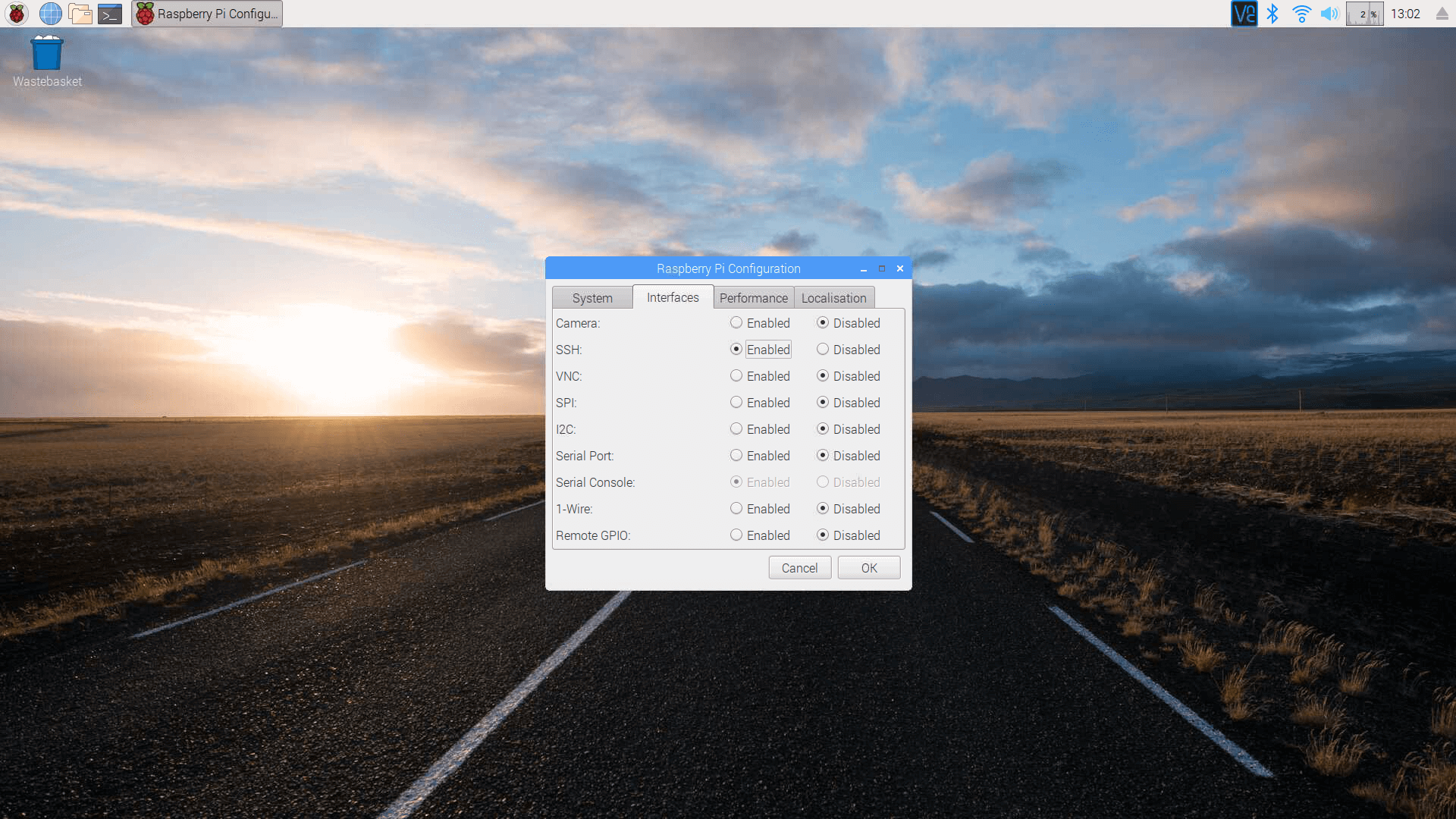This screenshot has width=1456, height=819.
Task: Click the eject icon in the panel
Action: pos(1442,14)
